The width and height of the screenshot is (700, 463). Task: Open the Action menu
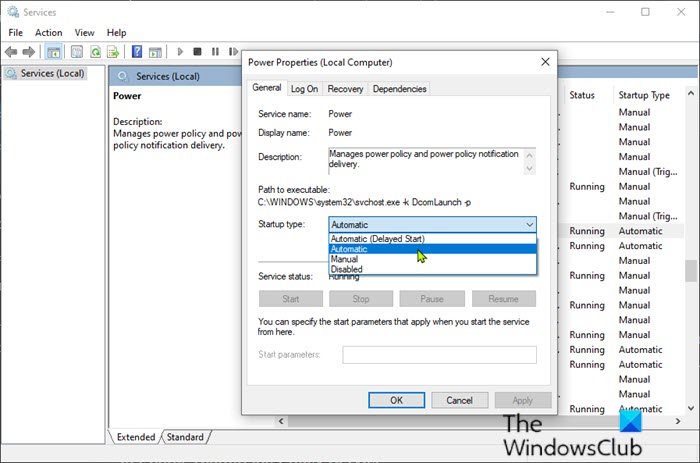coord(49,33)
